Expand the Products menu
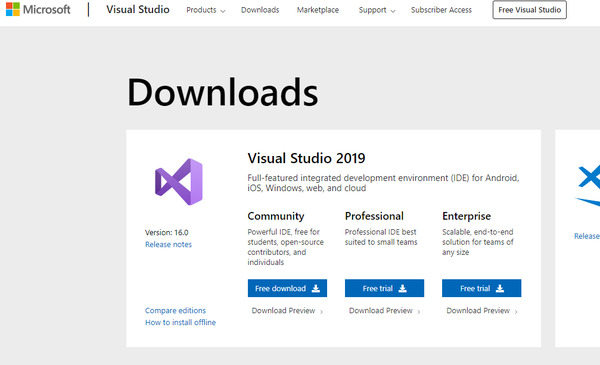 (205, 10)
